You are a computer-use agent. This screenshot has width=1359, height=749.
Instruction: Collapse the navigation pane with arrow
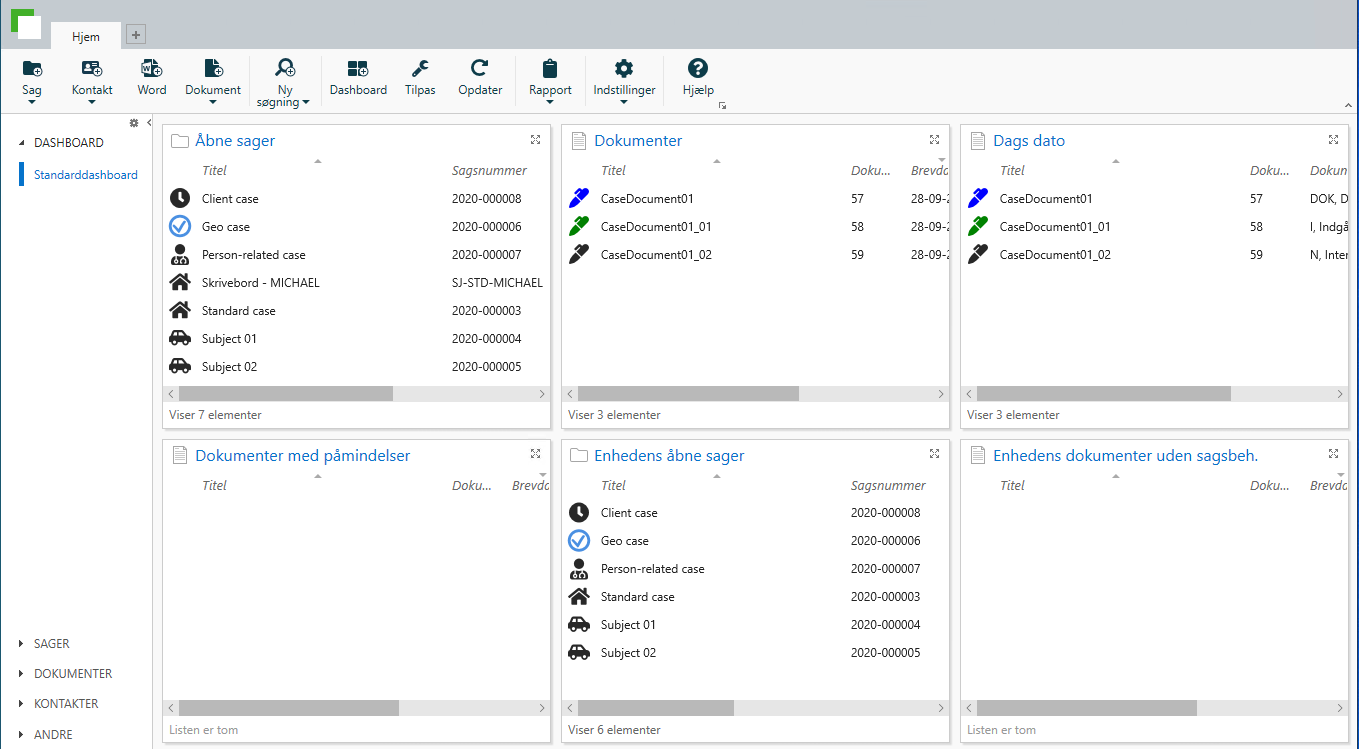149,123
